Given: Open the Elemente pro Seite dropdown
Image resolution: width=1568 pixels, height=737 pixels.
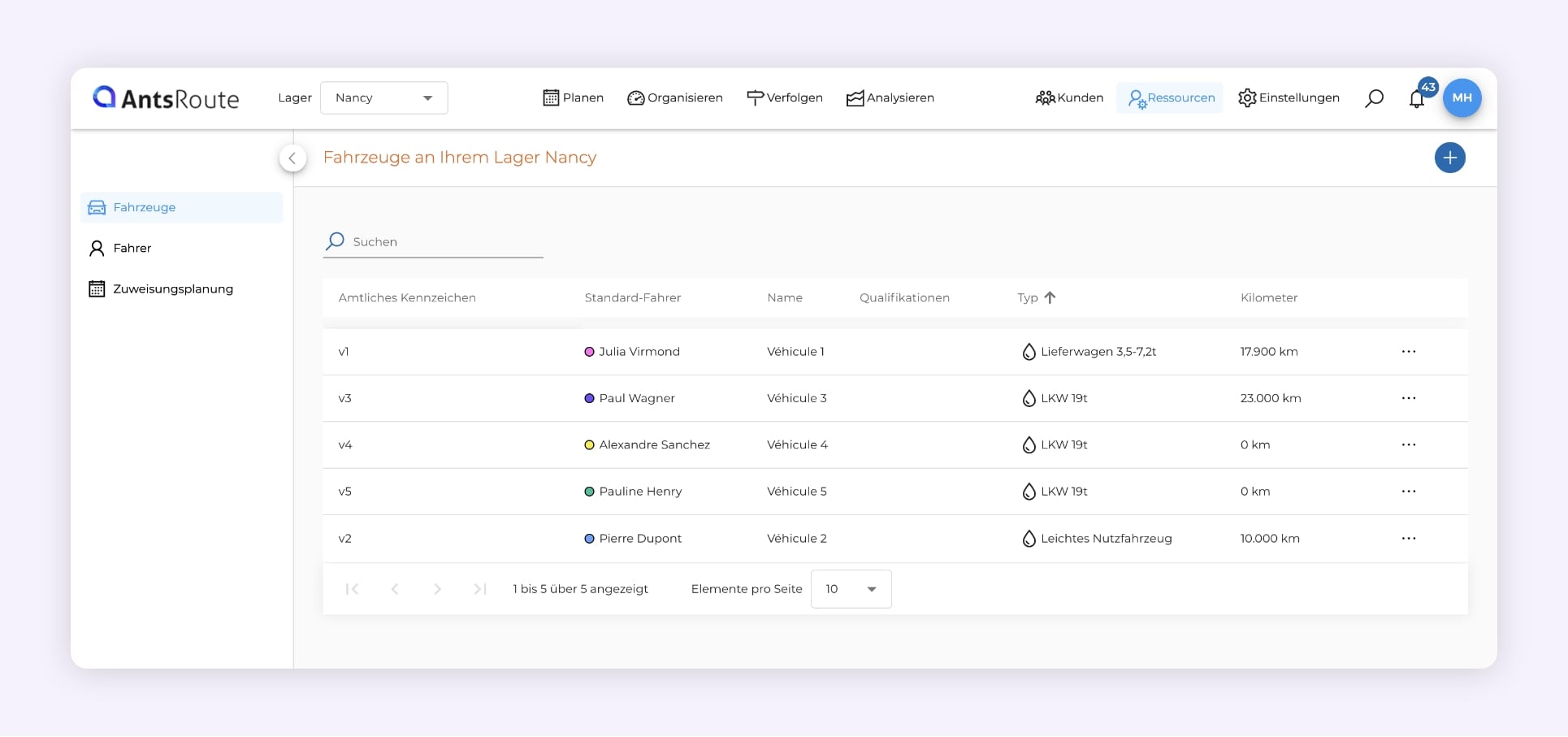Looking at the screenshot, I should point(850,589).
